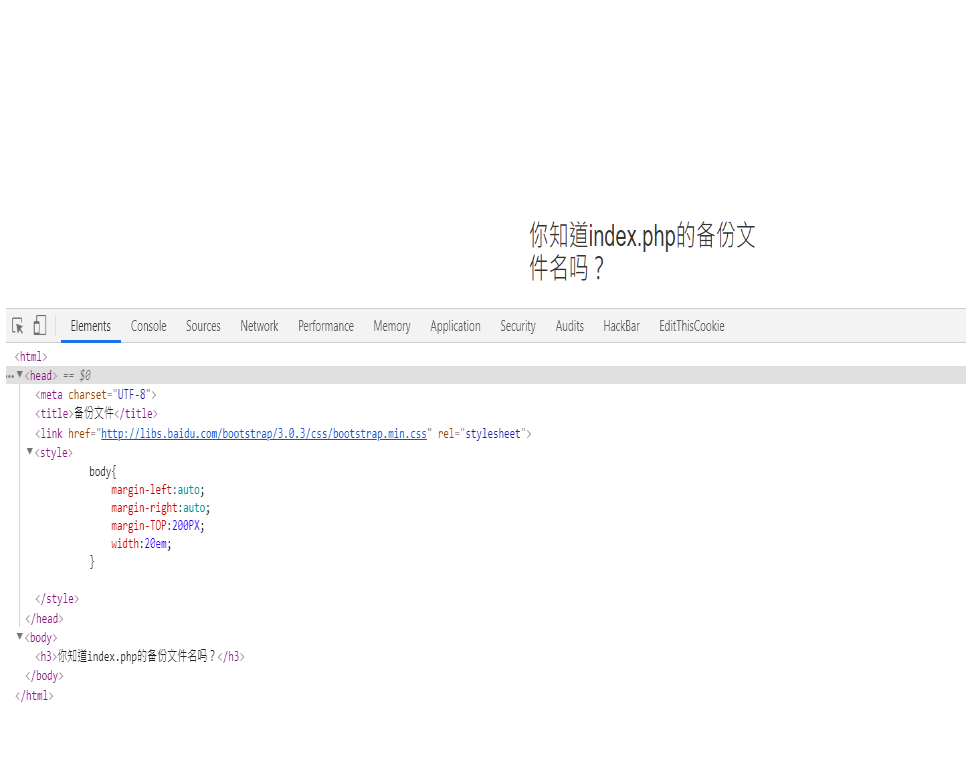This screenshot has height=757, width=968.
Task: Select the Memory tab
Action: [x=392, y=326]
